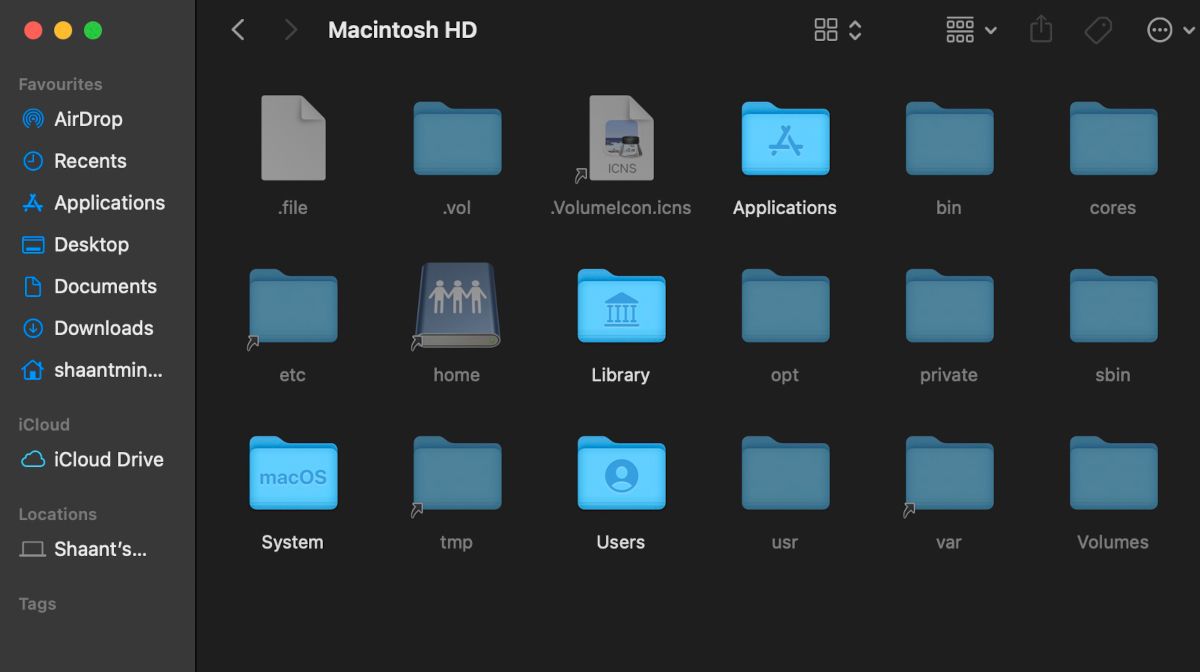Image resolution: width=1200 pixels, height=672 pixels.
Task: Go forward with the right chevron
Action: 291,30
